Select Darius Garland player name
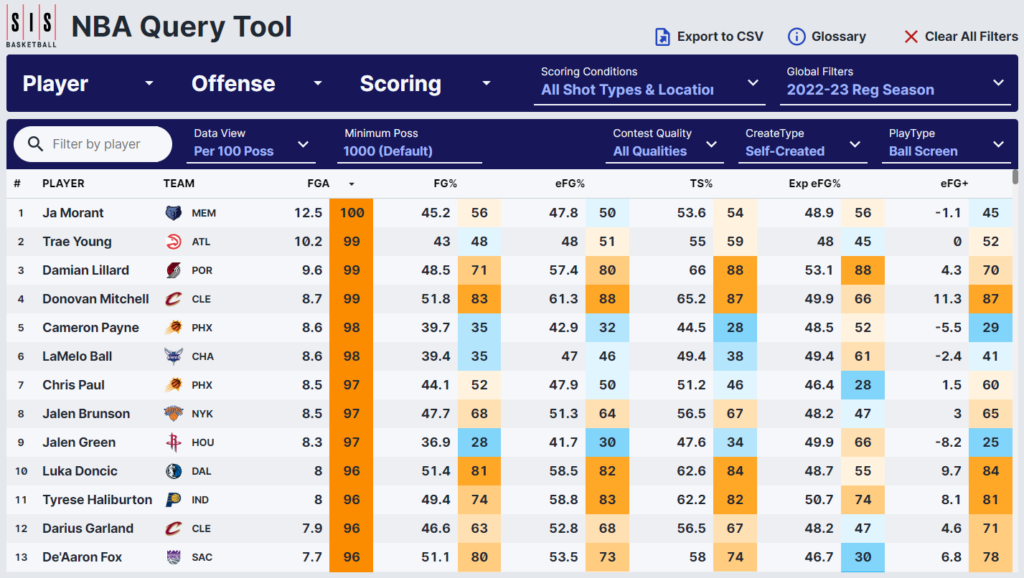Viewport: 1024px width, 578px height. click(x=88, y=528)
